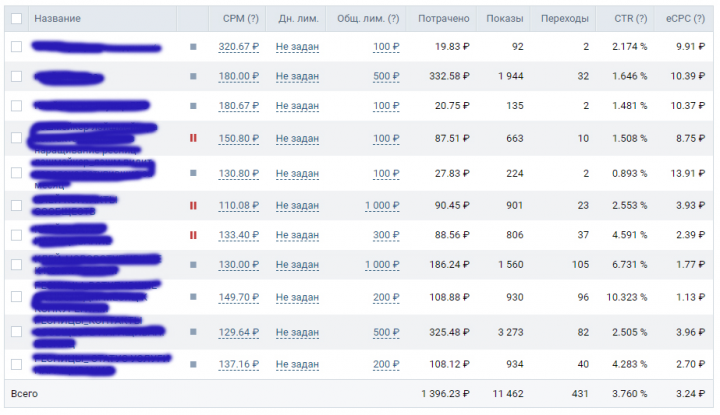Sort by the eCPC (?) column header
Screen dimensions: 720x415
(686, 19)
